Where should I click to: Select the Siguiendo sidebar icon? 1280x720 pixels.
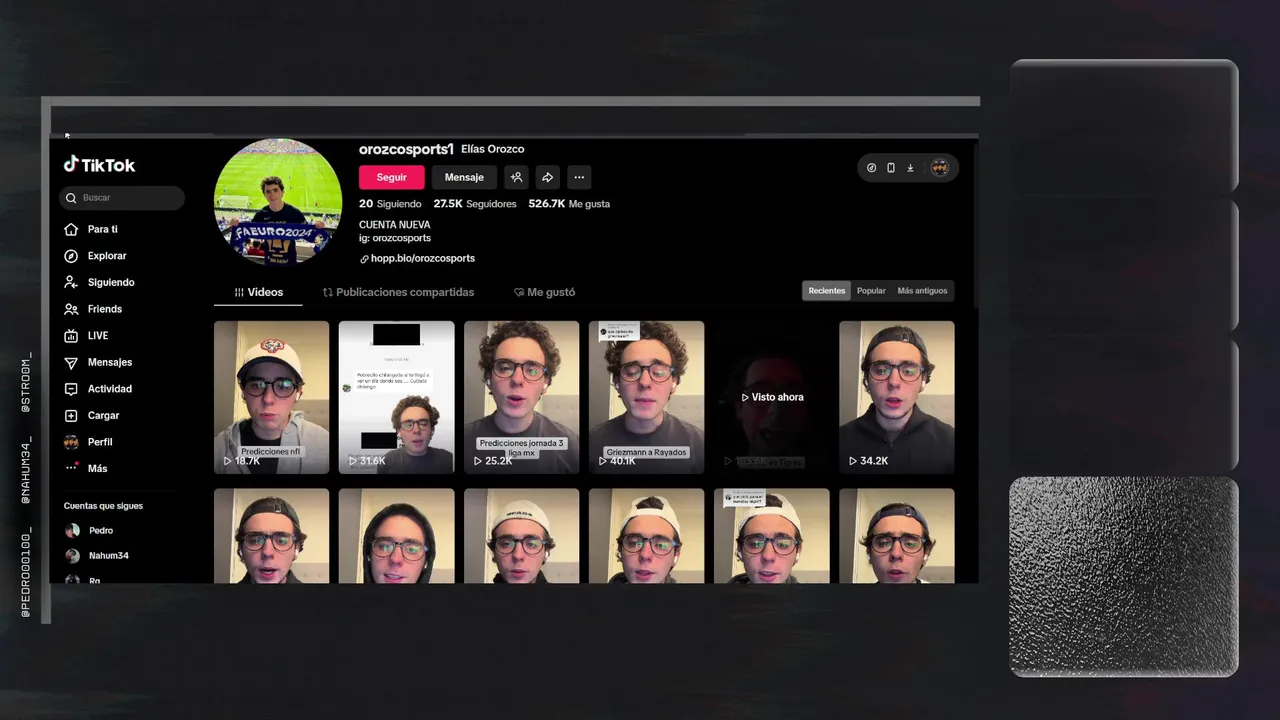(x=71, y=282)
